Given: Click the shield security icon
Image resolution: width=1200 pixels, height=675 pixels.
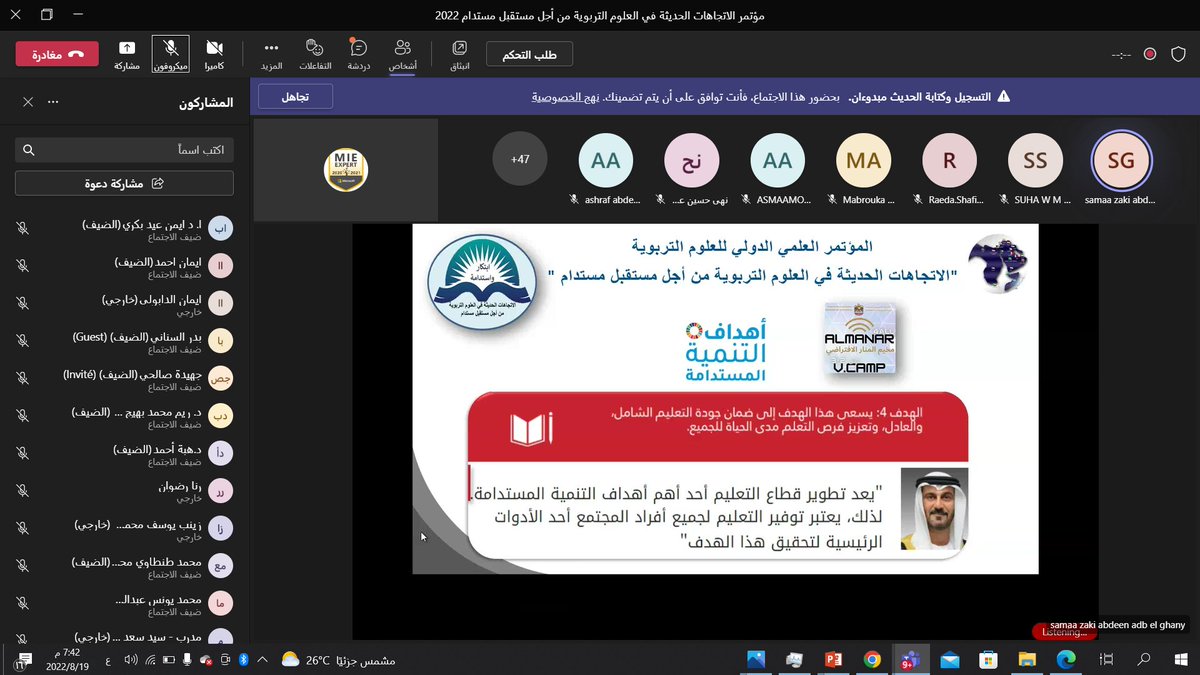Looking at the screenshot, I should coord(1177,54).
